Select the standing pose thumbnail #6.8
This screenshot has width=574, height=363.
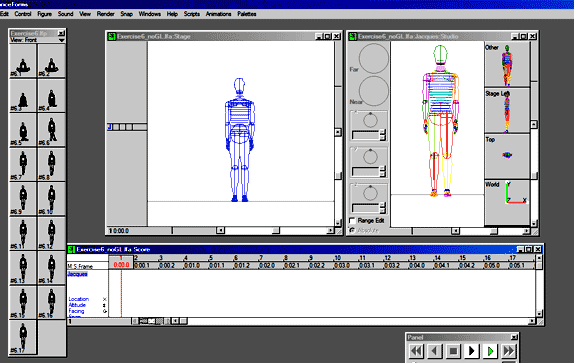tap(51, 164)
